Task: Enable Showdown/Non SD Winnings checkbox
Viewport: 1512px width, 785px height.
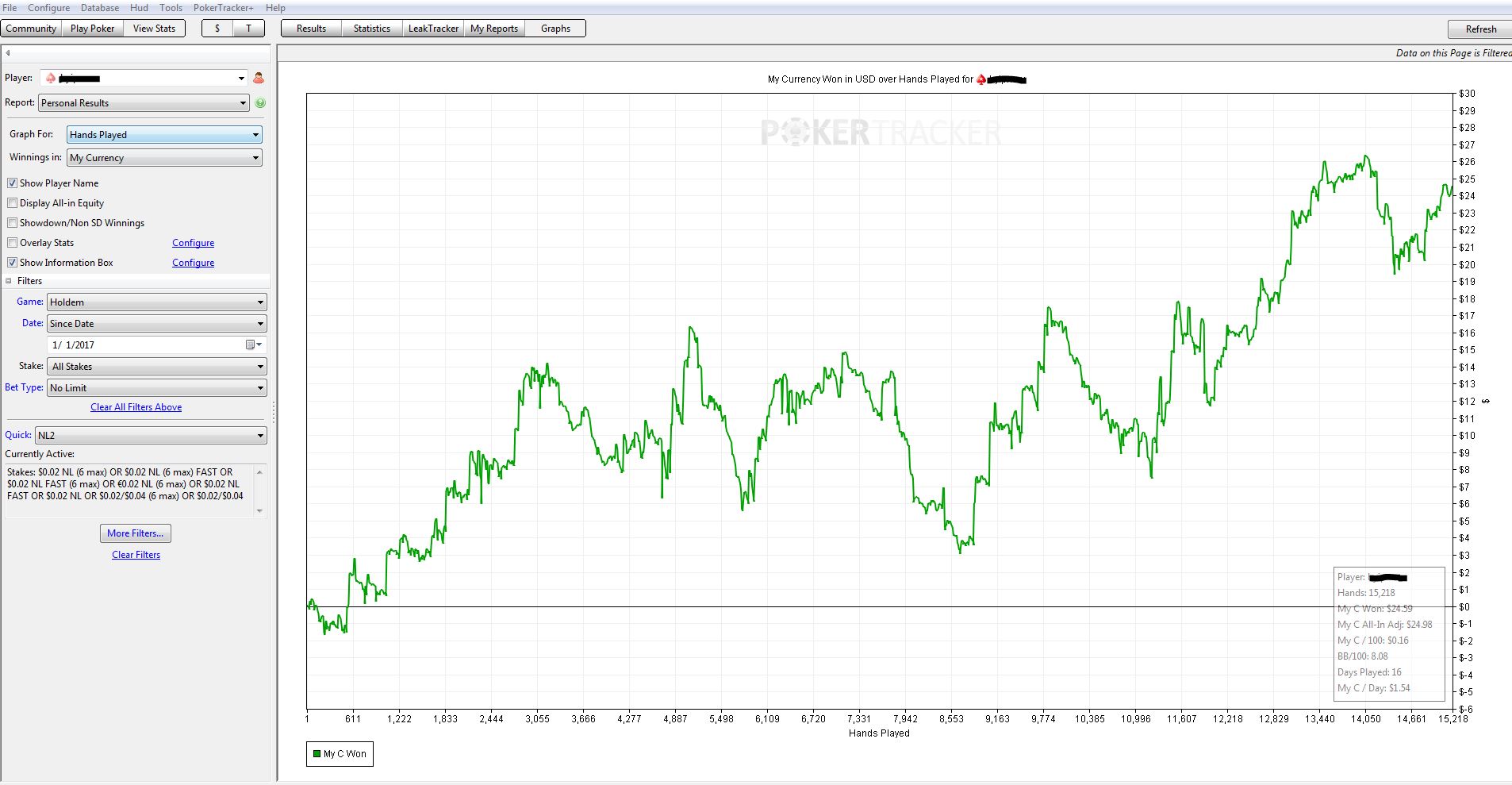Action: coord(12,222)
